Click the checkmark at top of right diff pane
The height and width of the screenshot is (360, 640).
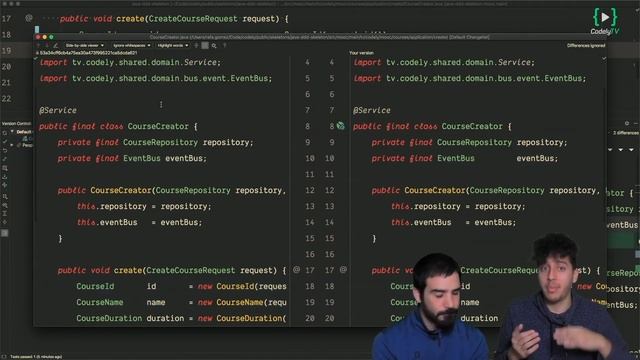point(604,59)
